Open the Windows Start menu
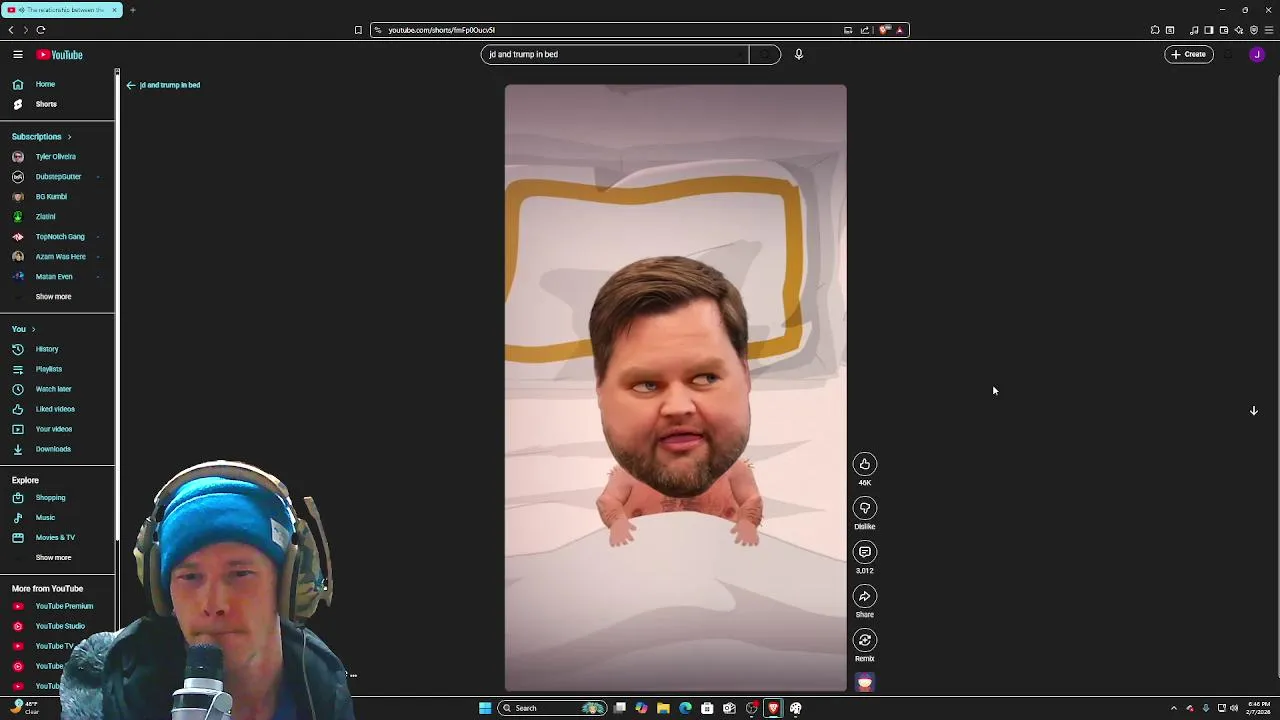Screen dimensions: 1280x720 pyautogui.click(x=485, y=708)
